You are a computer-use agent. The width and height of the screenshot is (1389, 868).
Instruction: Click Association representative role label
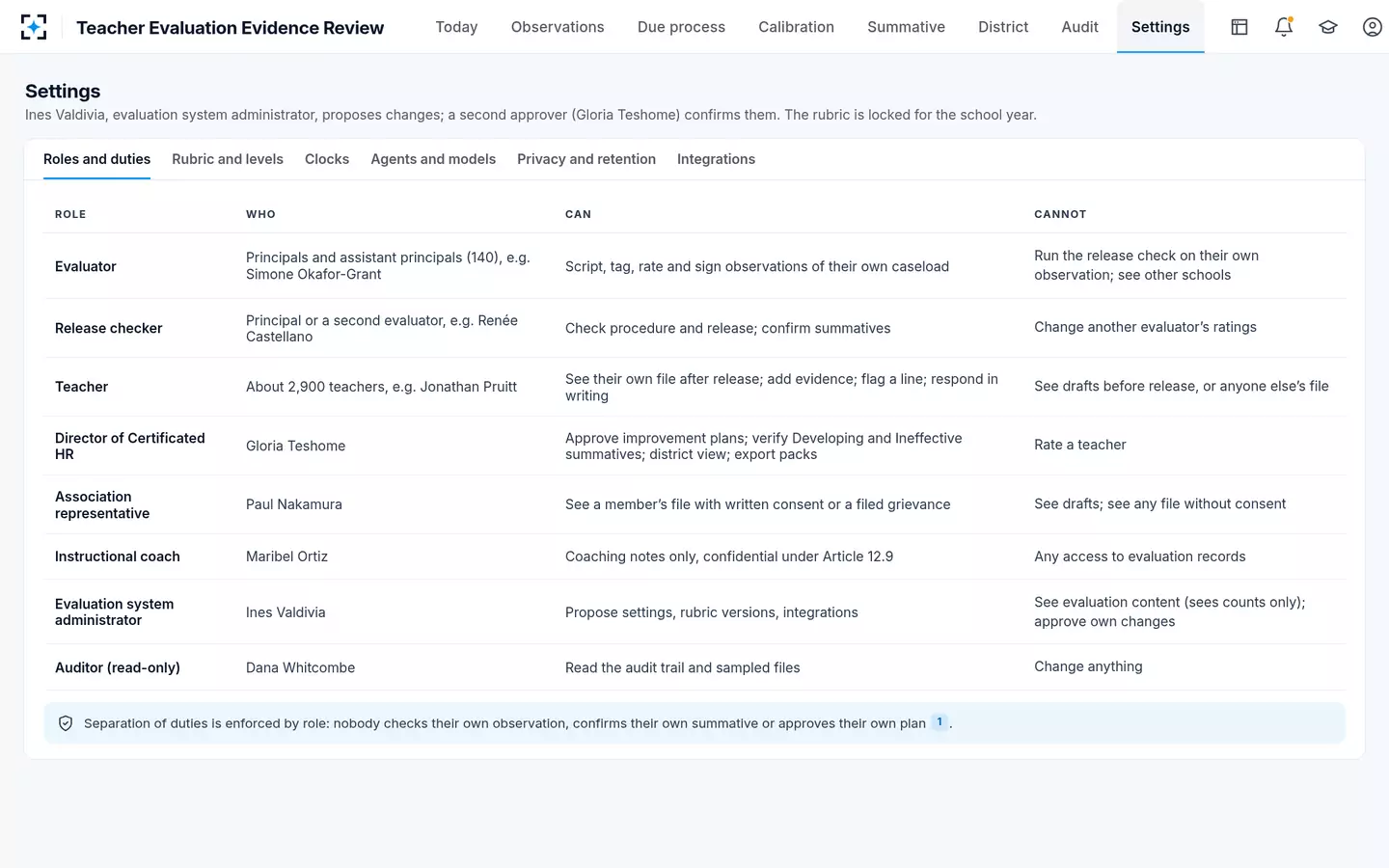click(102, 504)
